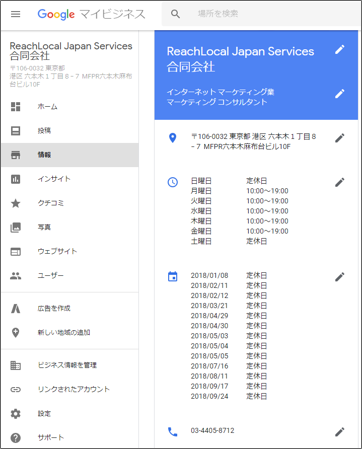Image resolution: width=362 pixels, height=449 pixels.
Task: Click the インサイト bar chart icon
Action: 16,179
